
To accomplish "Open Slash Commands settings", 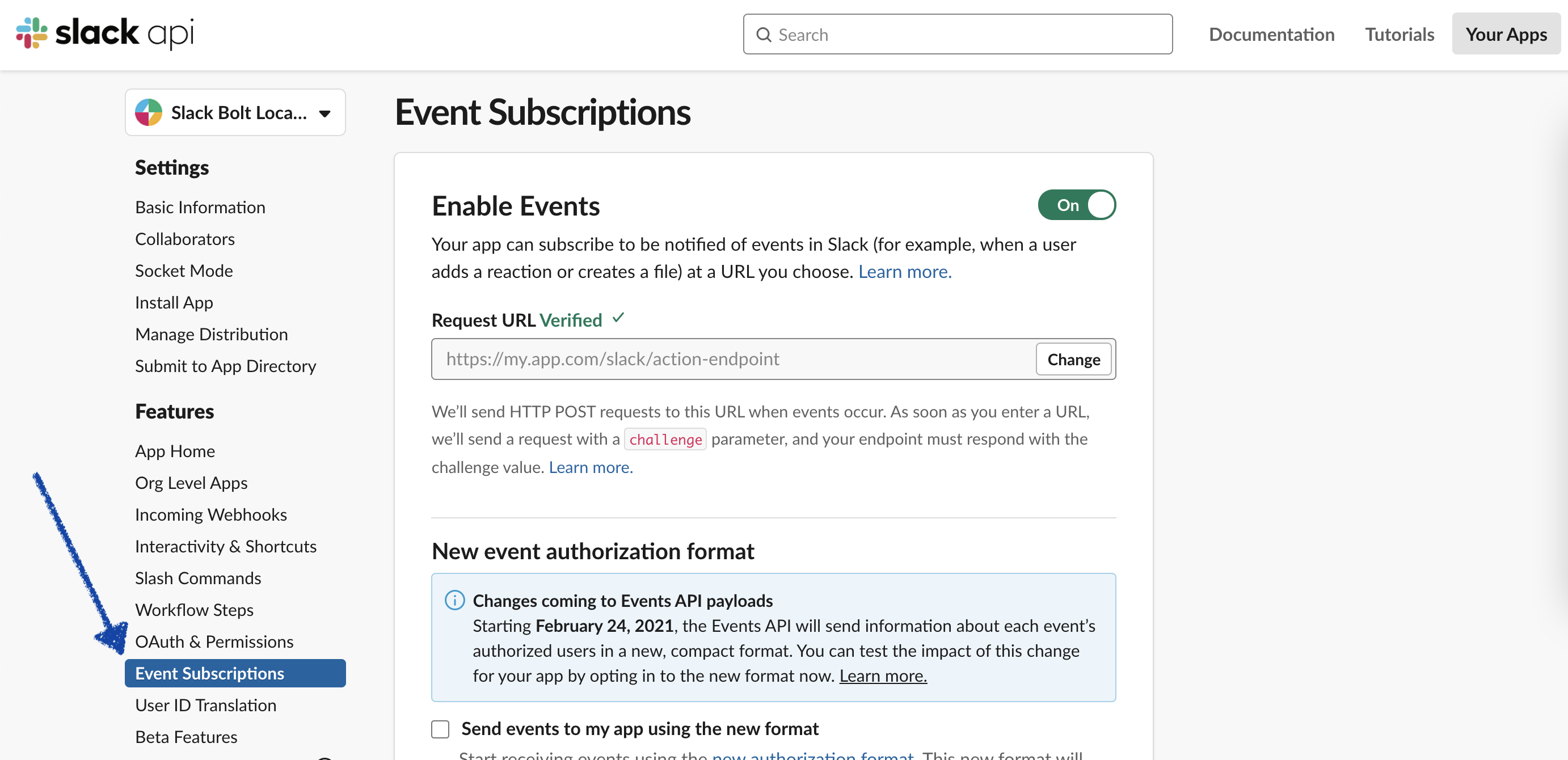I will click(x=198, y=577).
